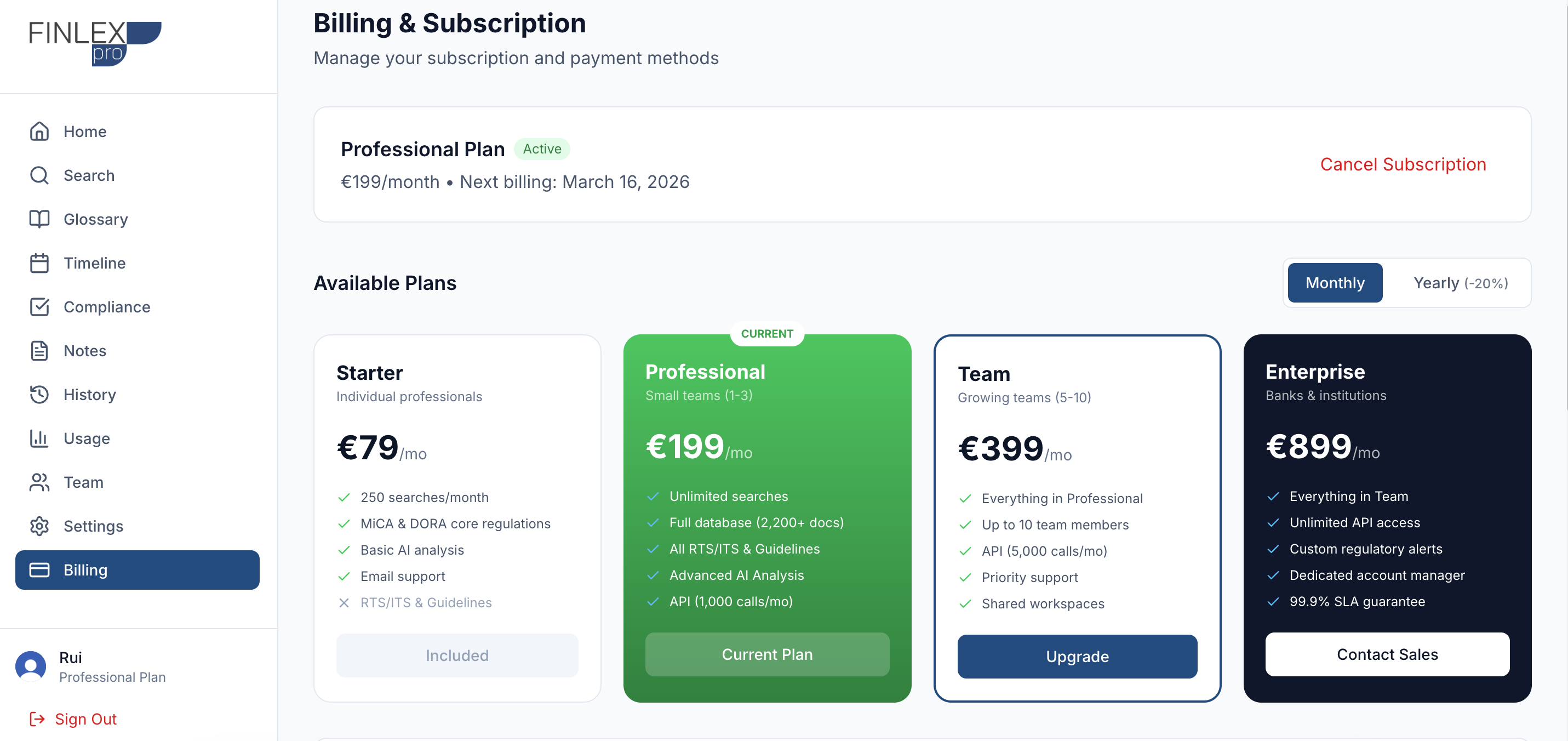
Task: Click the FINLEX pro logo
Action: click(x=95, y=43)
